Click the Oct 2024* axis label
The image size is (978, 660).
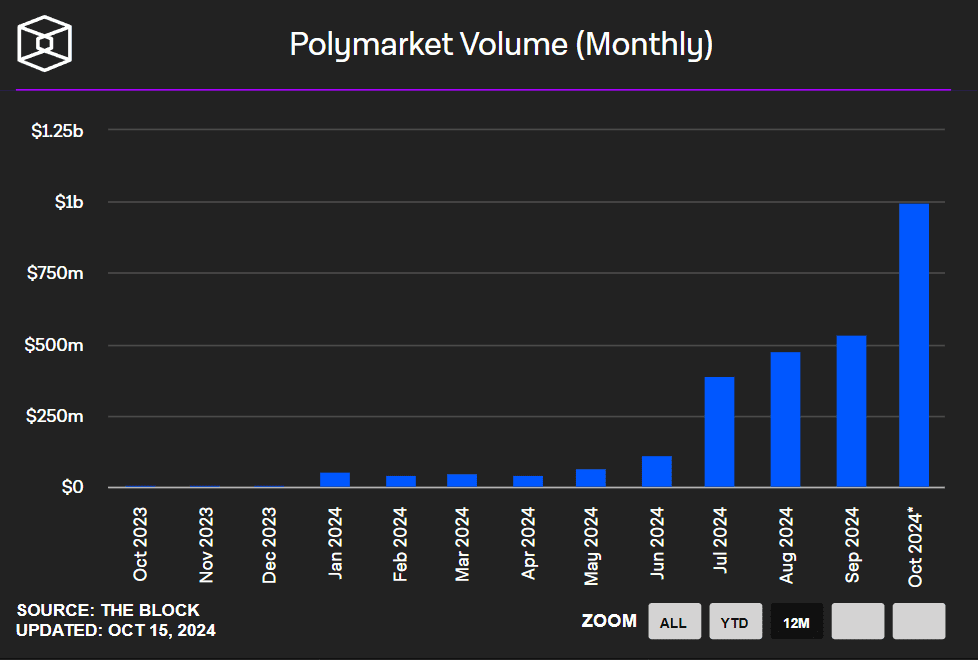914,547
